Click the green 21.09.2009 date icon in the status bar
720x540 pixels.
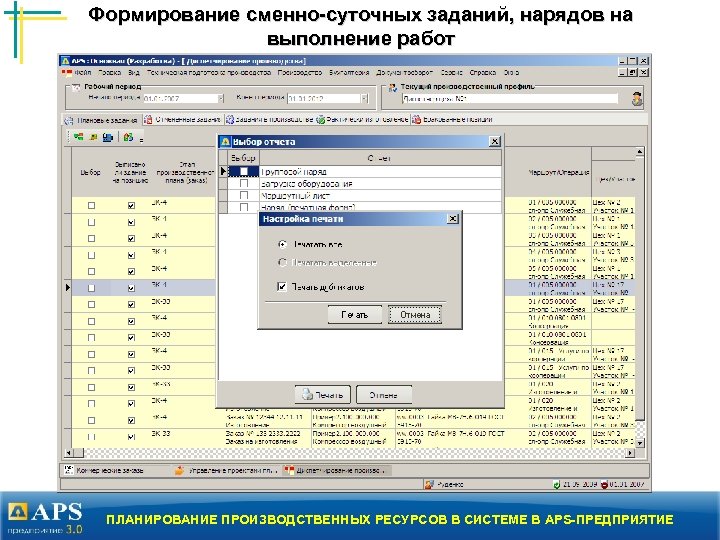[x=557, y=484]
